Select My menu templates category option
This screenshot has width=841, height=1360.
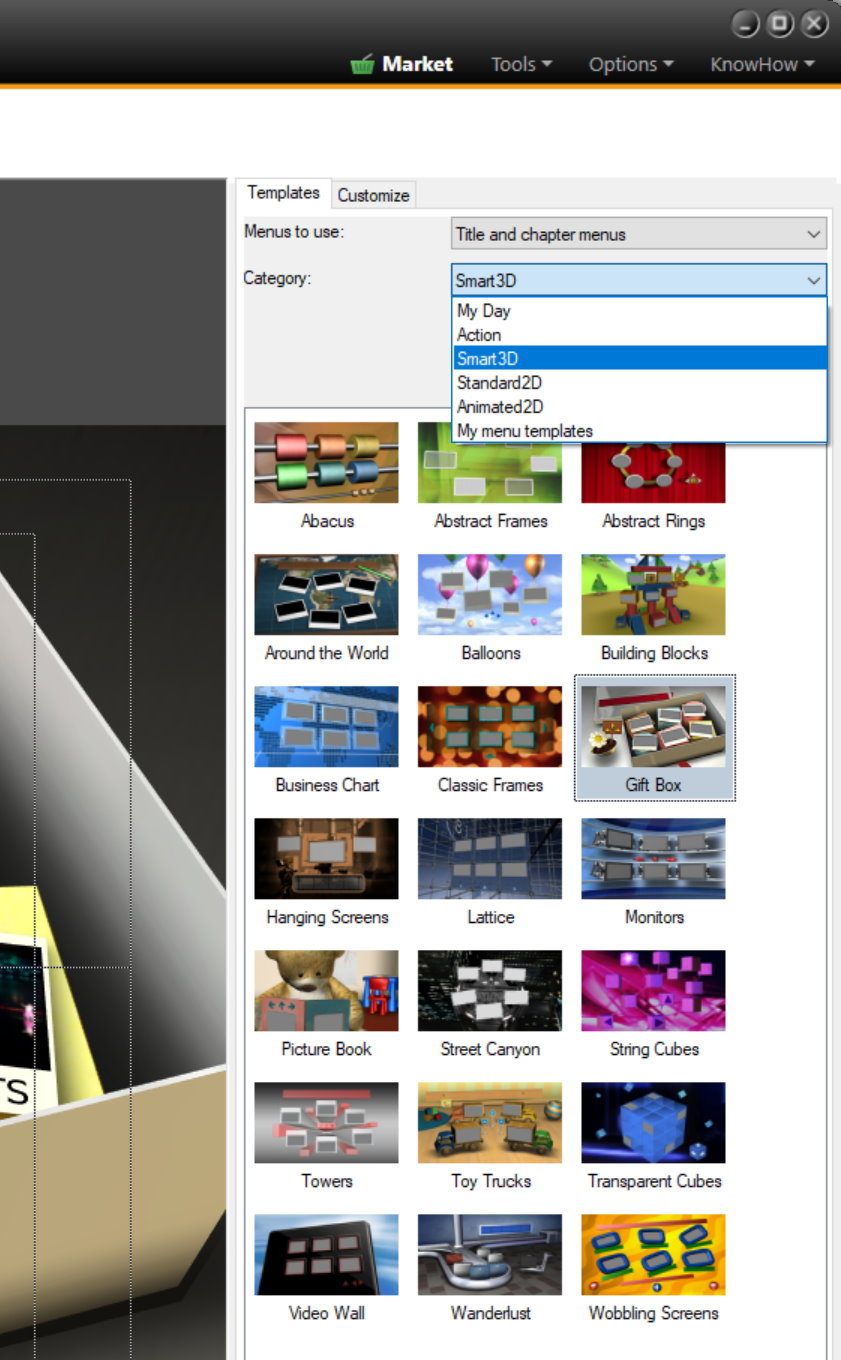pyautogui.click(x=525, y=431)
